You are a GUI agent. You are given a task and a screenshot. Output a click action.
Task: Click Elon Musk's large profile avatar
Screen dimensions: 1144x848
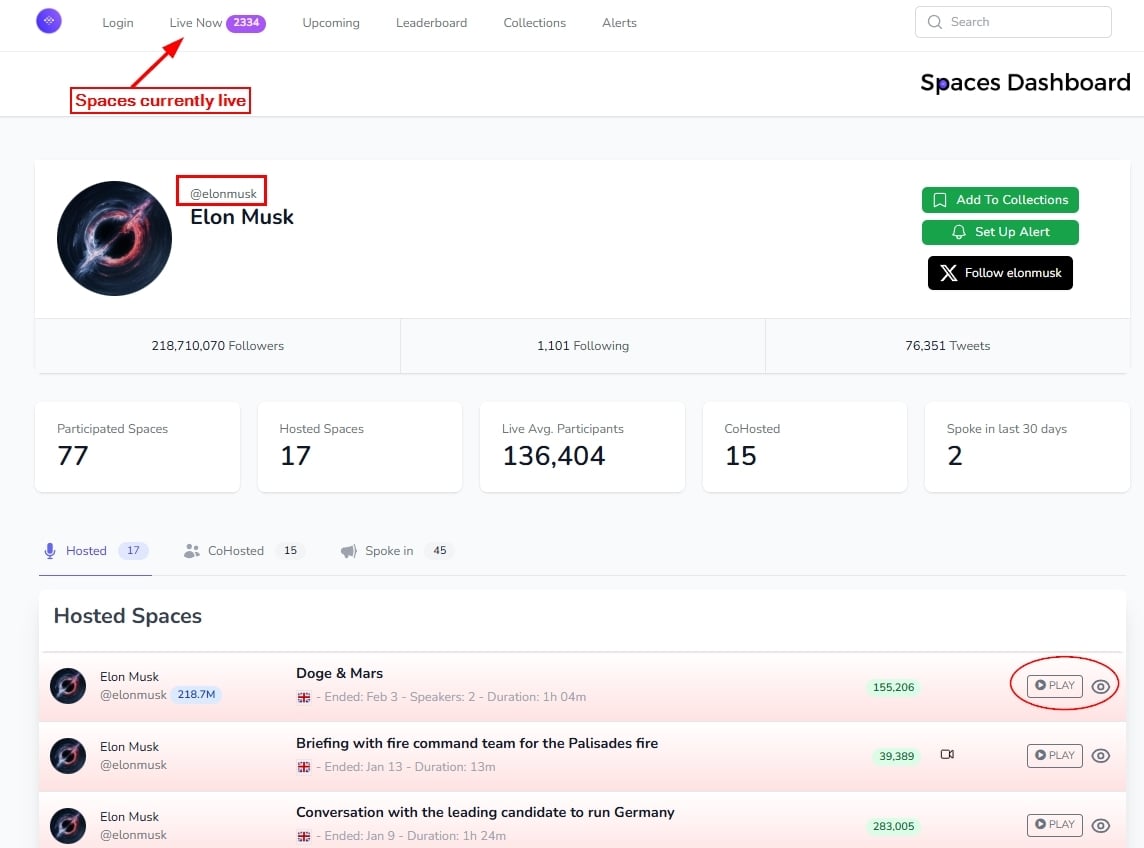pyautogui.click(x=114, y=238)
